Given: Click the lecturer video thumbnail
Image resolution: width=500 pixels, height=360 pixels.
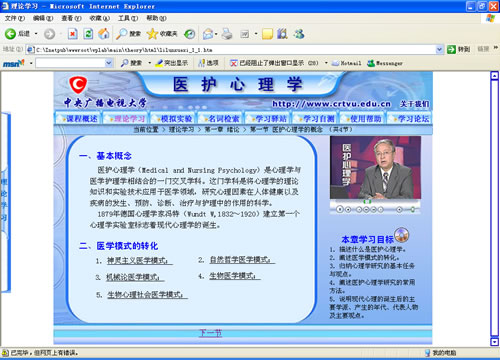Looking at the screenshot, I should pos(375,167).
